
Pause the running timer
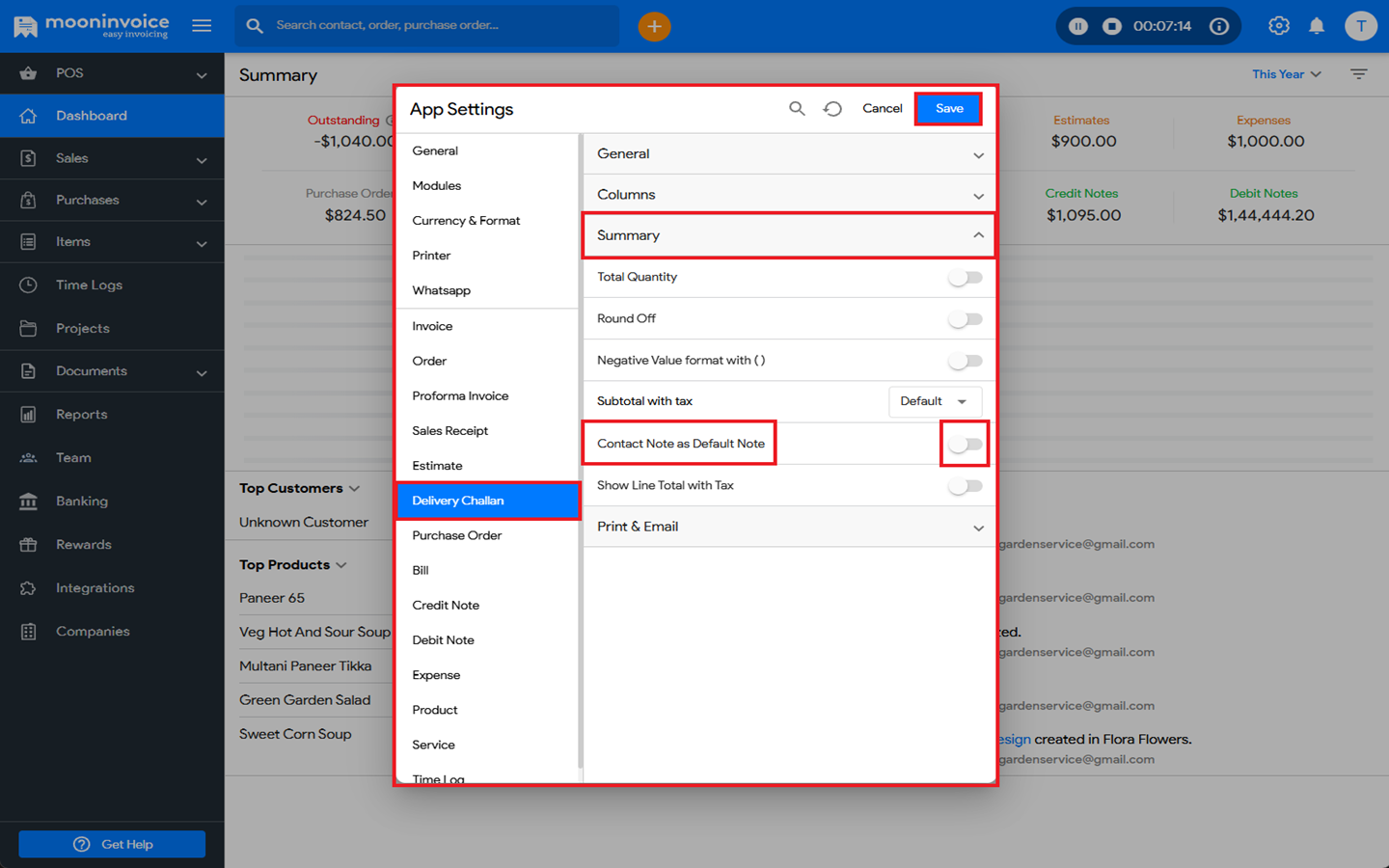[x=1078, y=27]
